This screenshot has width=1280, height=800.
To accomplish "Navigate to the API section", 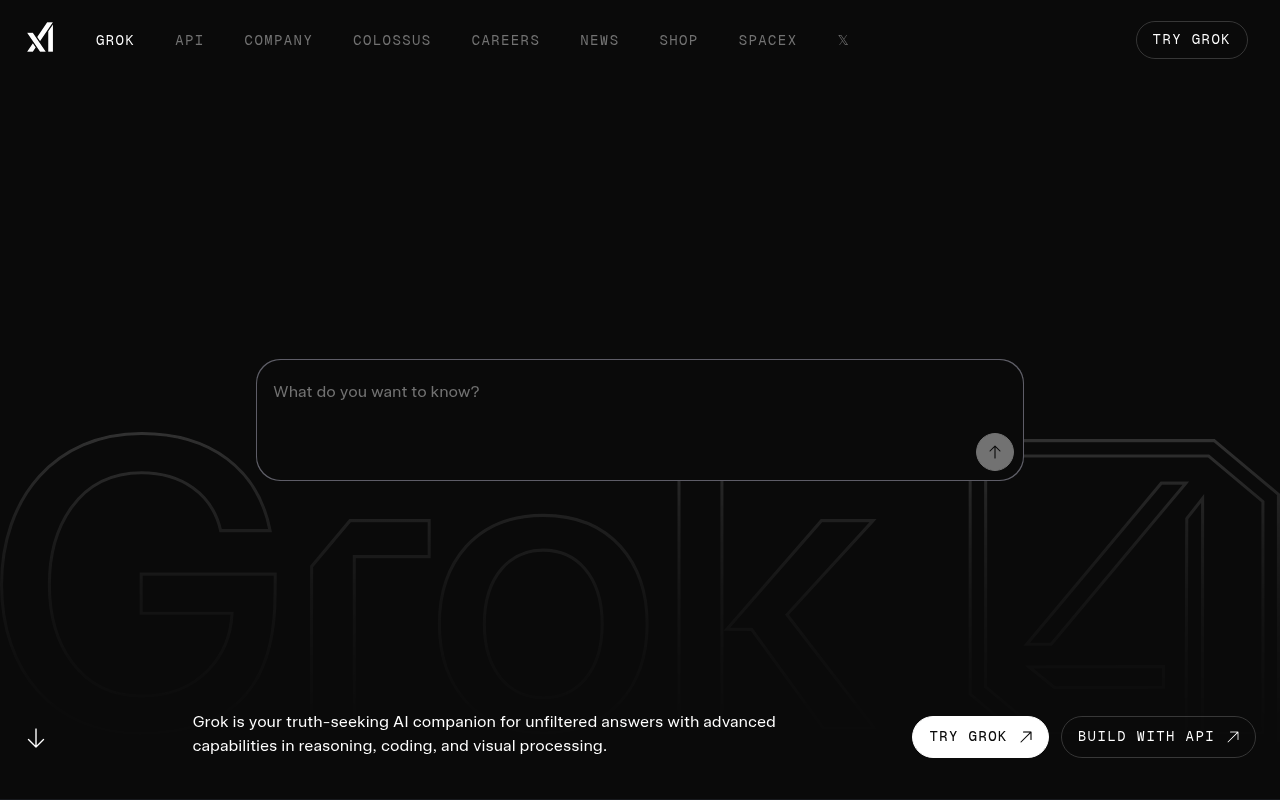I will click(189, 40).
